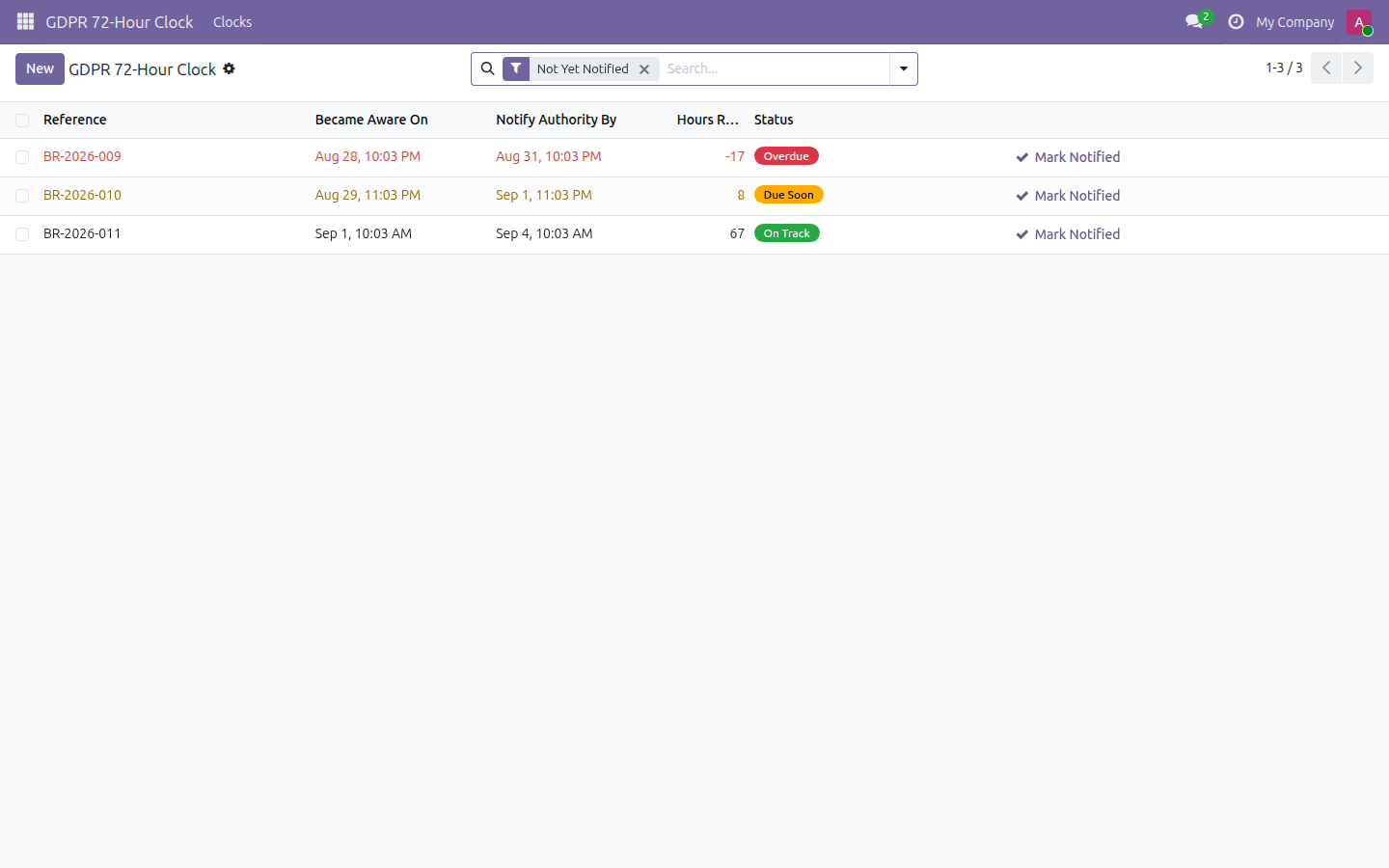Click the Sep 1, 10:03 AM cell
Screen dimensions: 1389x868
point(364,233)
